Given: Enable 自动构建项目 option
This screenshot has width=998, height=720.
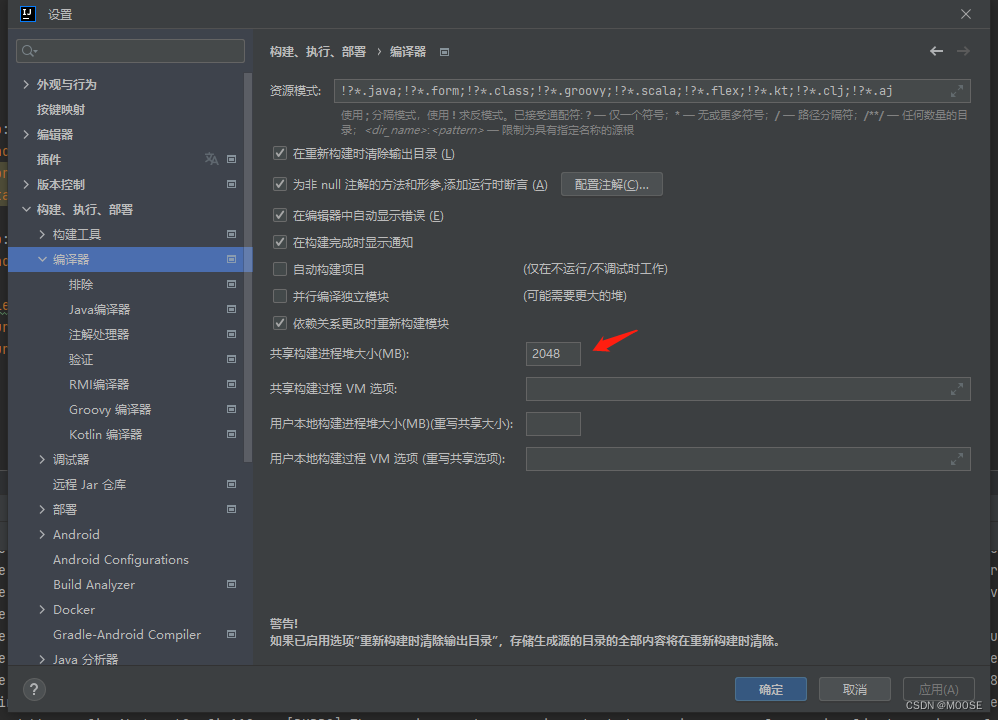Looking at the screenshot, I should tap(278, 267).
